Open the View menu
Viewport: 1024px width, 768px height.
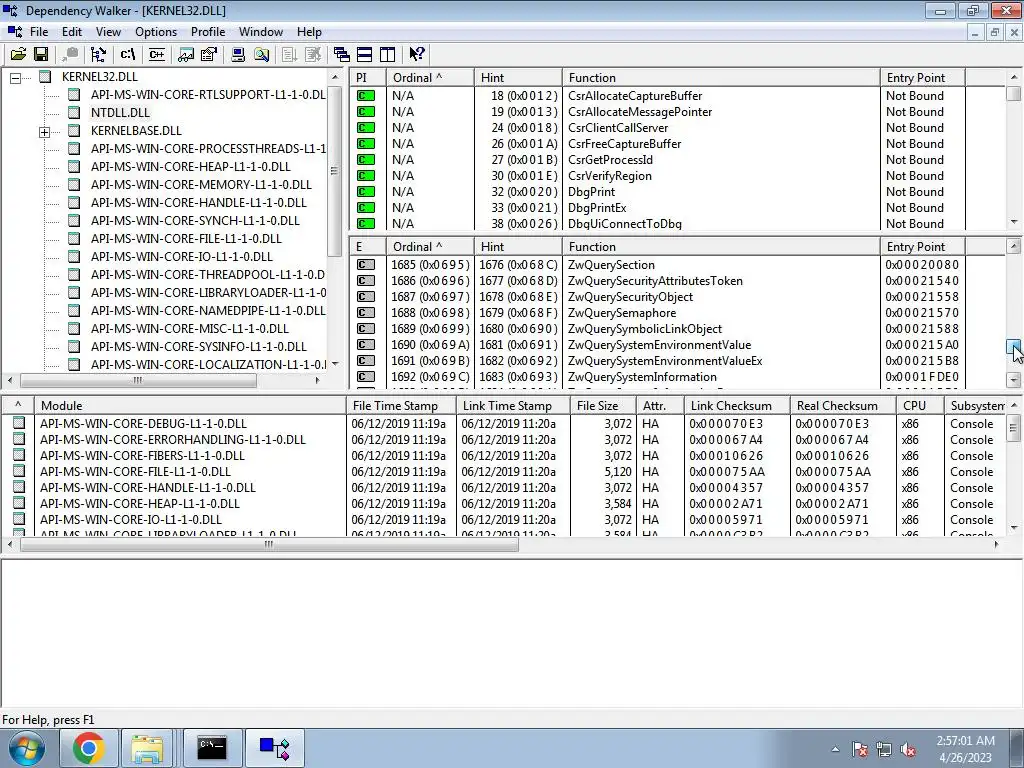108,31
